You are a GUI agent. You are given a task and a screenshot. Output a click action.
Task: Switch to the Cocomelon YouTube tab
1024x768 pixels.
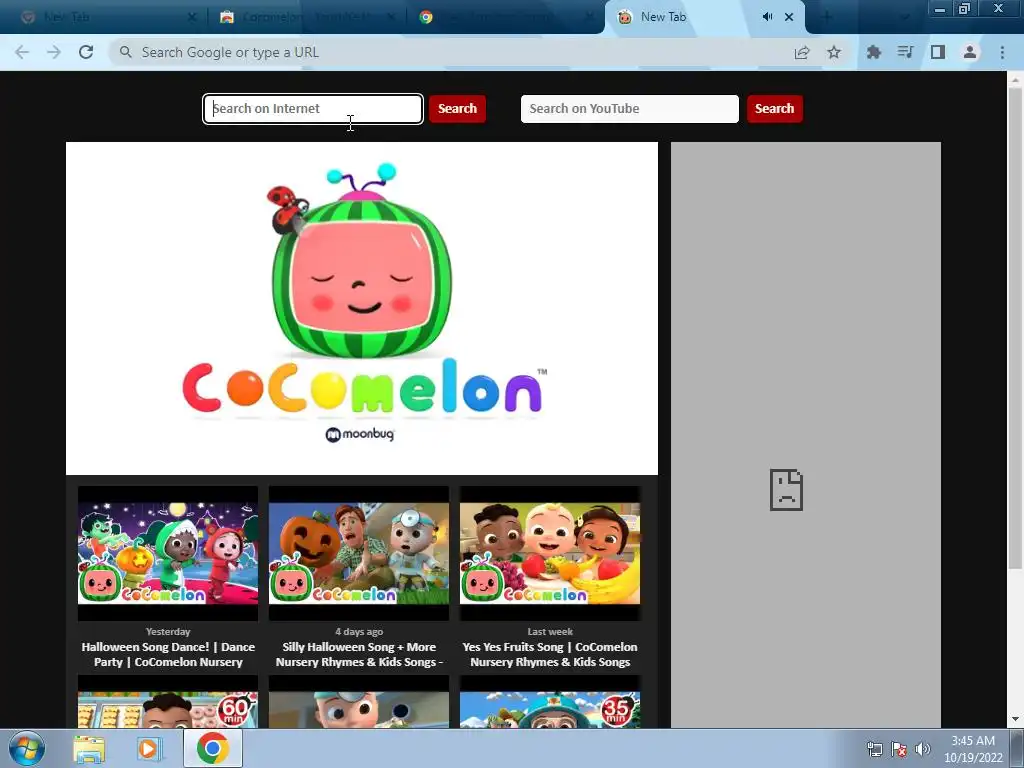(307, 18)
